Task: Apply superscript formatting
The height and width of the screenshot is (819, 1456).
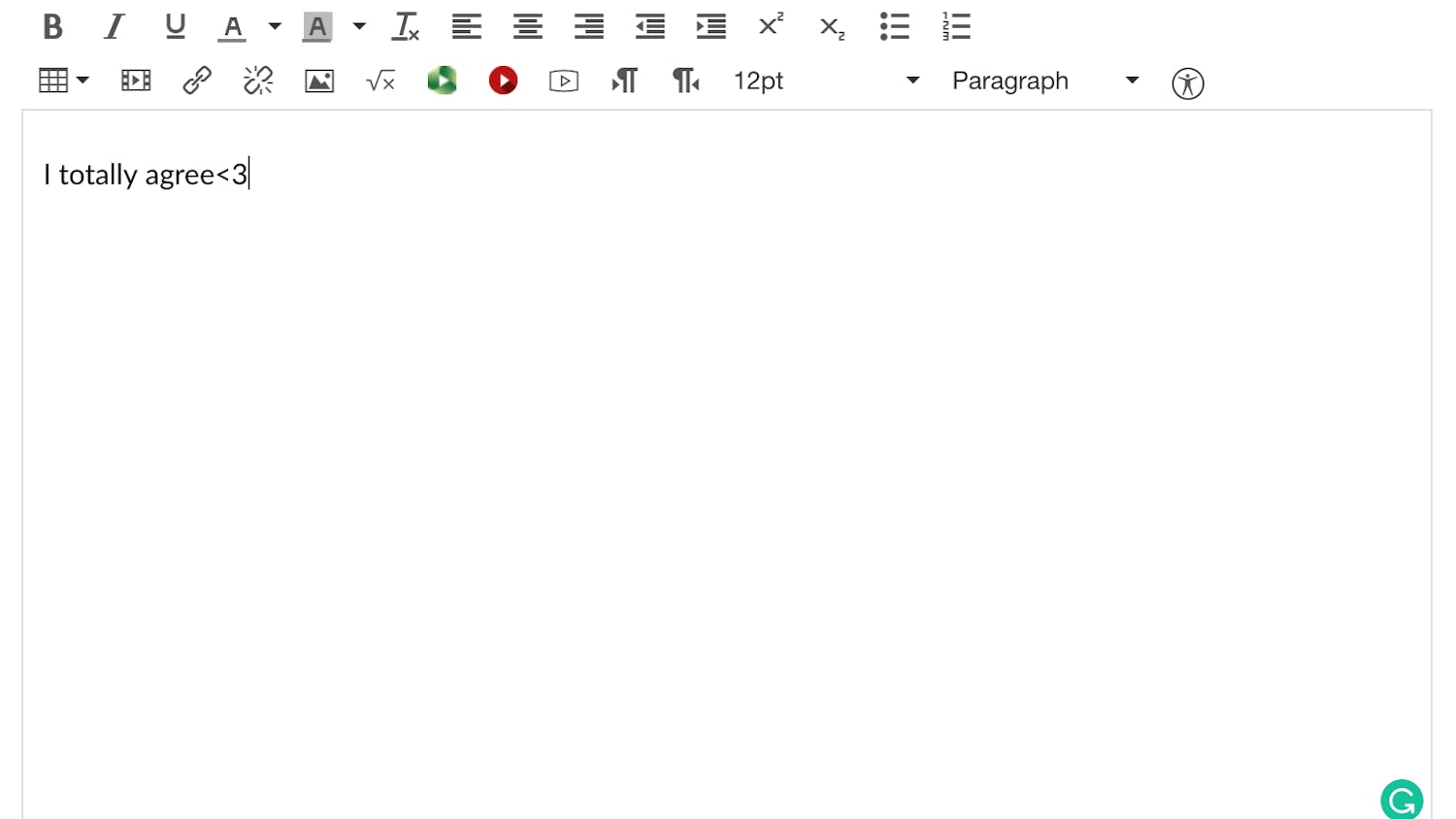Action: (x=769, y=26)
